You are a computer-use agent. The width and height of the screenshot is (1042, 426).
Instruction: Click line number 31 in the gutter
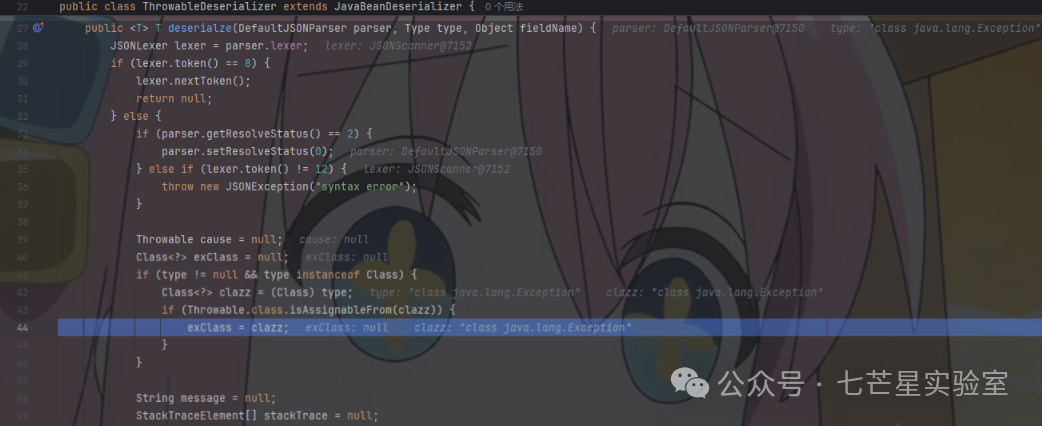click(x=23, y=98)
